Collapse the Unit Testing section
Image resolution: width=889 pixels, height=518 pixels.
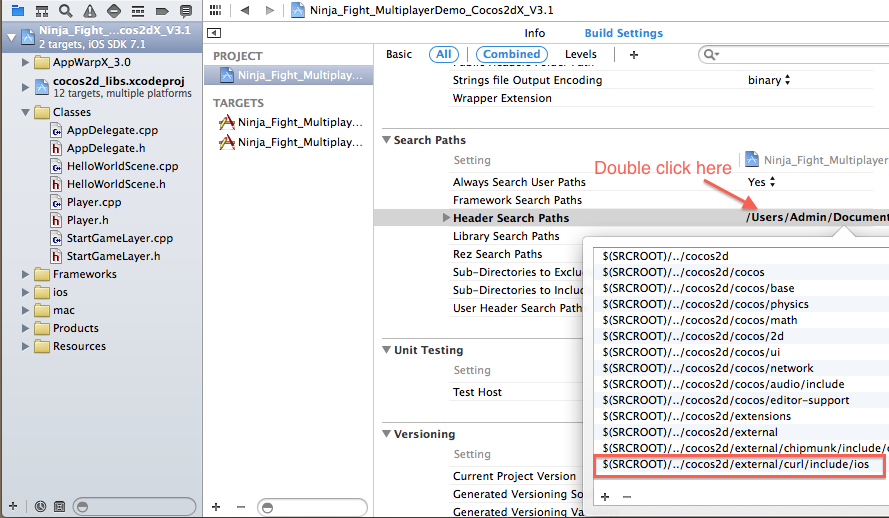tap(387, 350)
